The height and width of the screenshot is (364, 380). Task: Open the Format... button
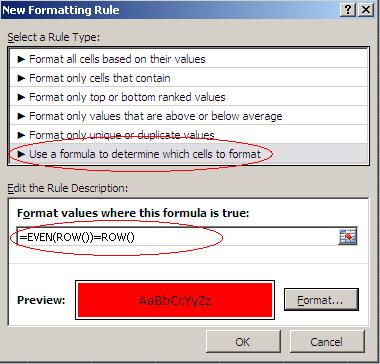pyautogui.click(x=321, y=300)
